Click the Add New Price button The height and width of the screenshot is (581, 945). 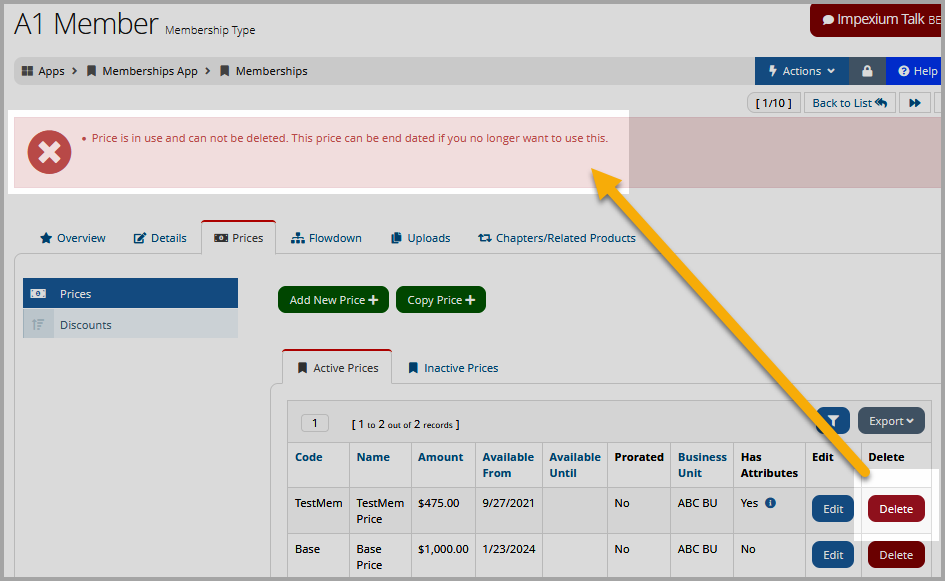click(333, 300)
